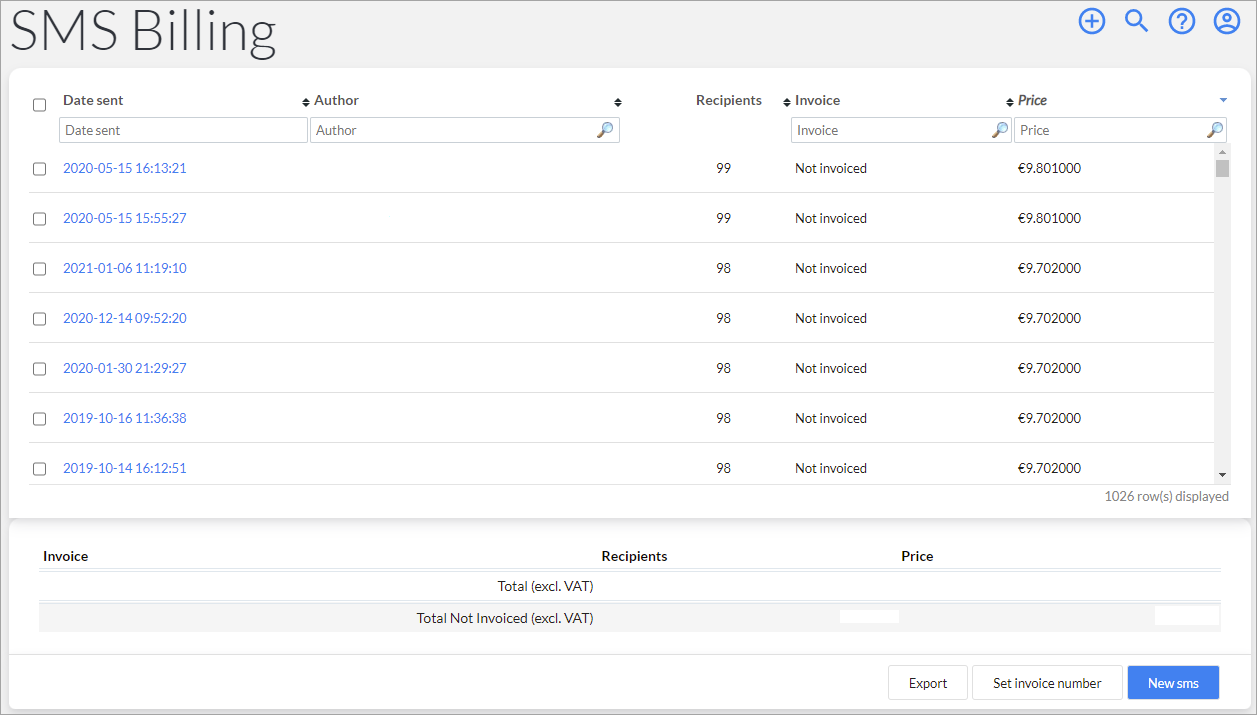The height and width of the screenshot is (715, 1257).
Task: Click the italic Price header of the top table
Action: tap(1032, 100)
